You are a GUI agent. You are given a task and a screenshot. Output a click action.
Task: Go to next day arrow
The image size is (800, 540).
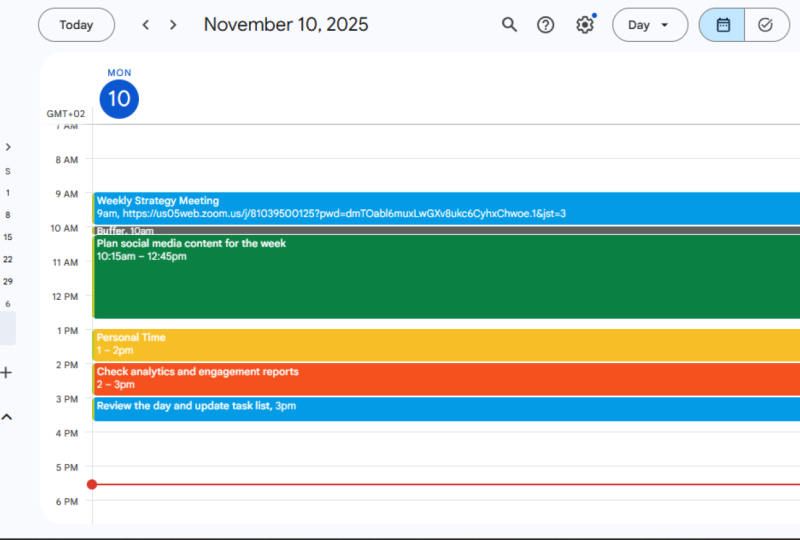[x=173, y=25]
